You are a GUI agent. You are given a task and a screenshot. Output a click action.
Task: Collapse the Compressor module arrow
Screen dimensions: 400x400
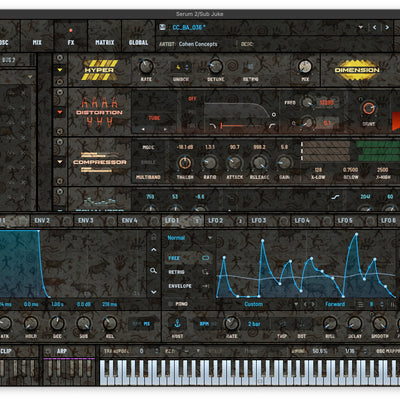(x=60, y=162)
